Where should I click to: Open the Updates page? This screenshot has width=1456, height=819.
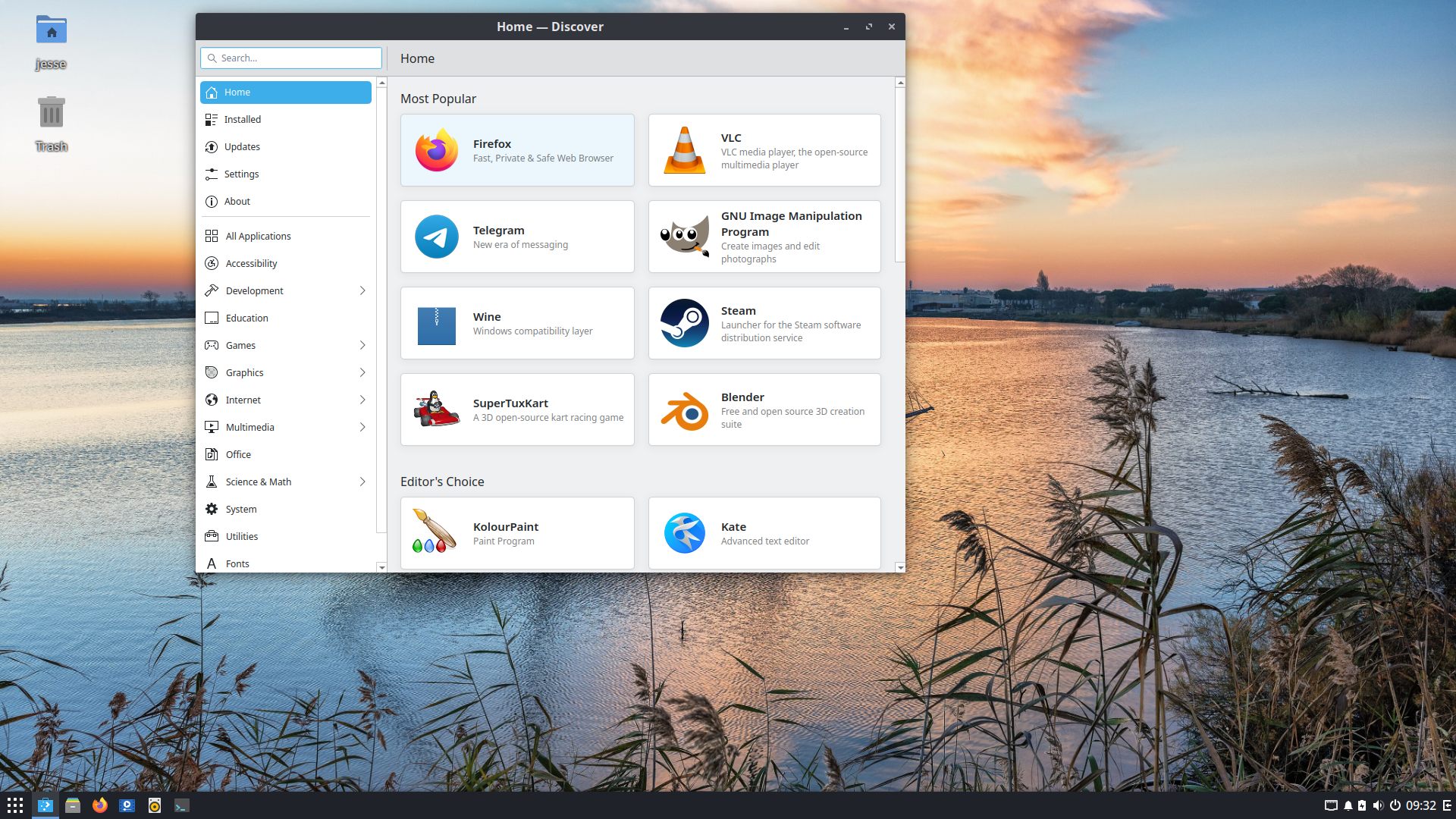pos(286,147)
